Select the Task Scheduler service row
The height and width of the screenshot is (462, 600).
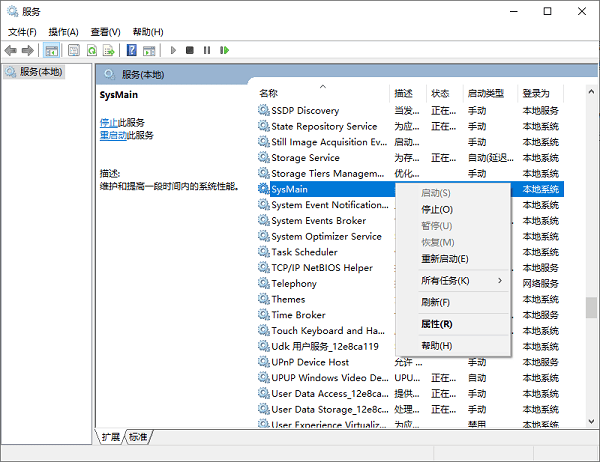click(x=304, y=252)
